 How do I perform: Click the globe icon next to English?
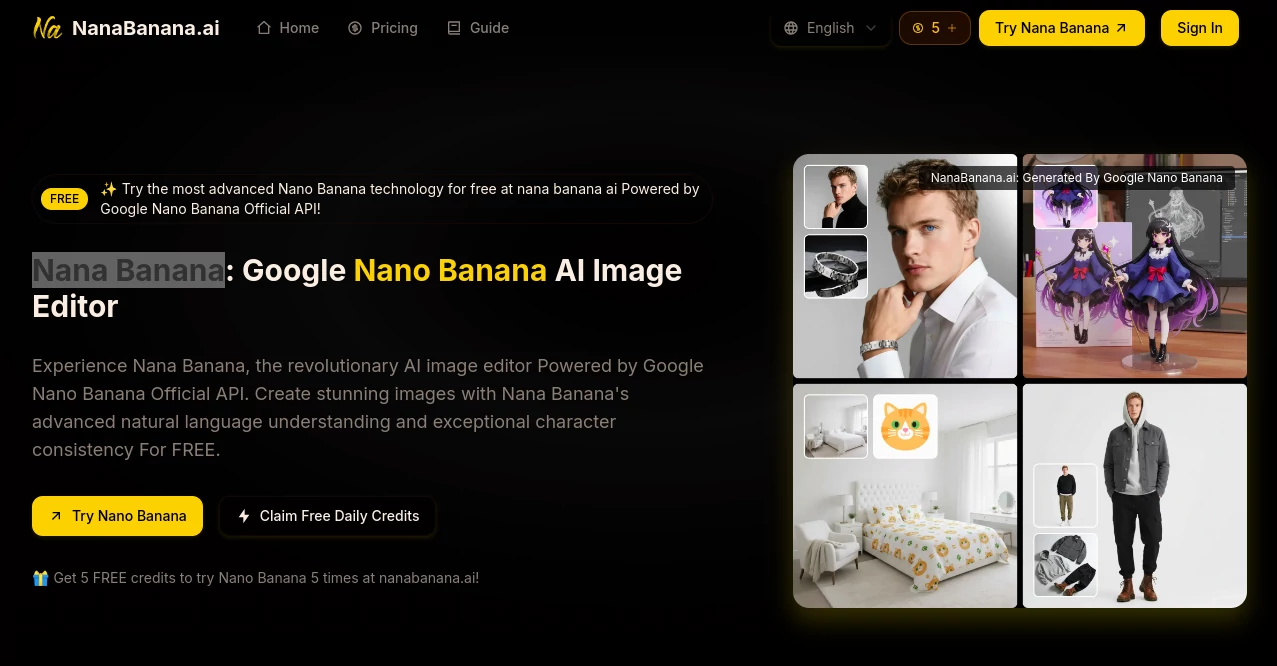[791, 28]
